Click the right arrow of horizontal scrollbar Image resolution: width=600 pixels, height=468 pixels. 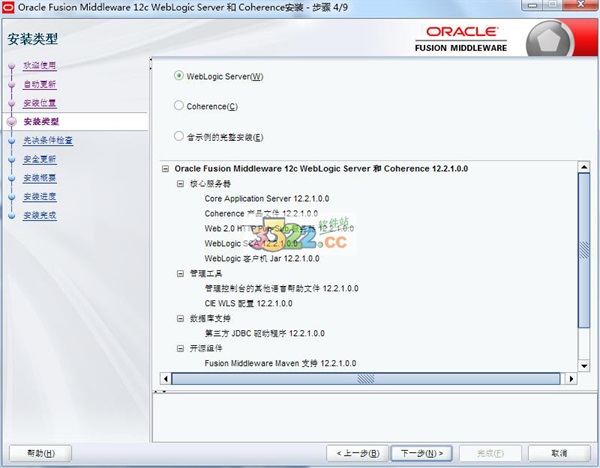[x=571, y=379]
